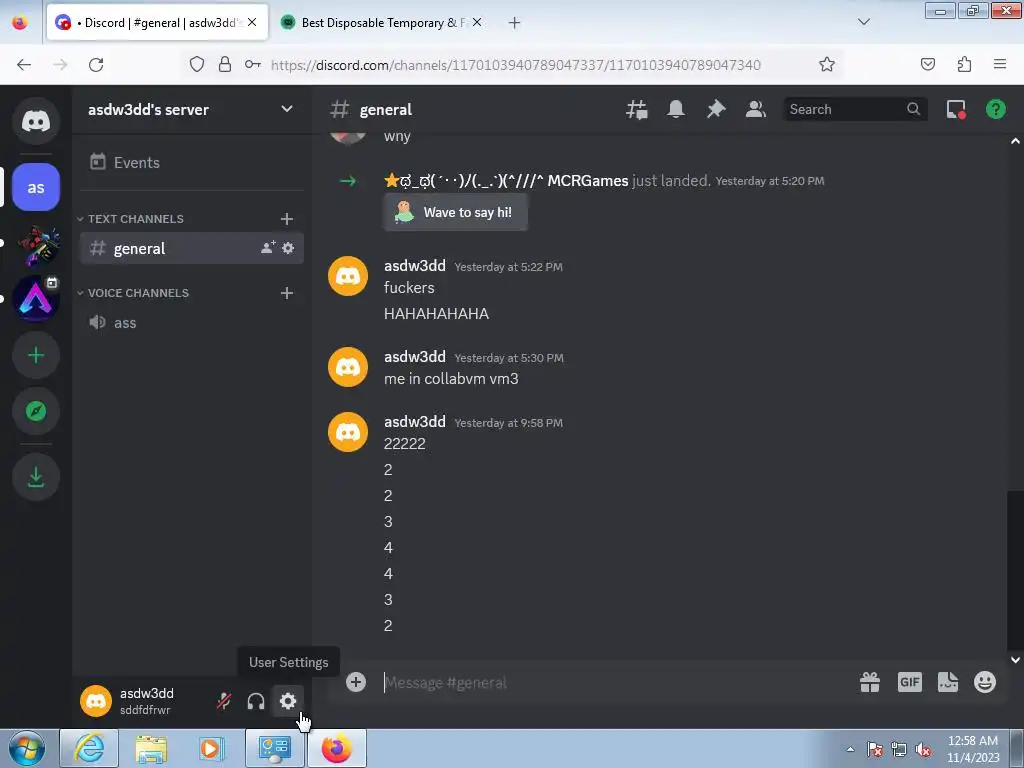Click asdw3dd avatar on 5:30 PM message

(348, 367)
